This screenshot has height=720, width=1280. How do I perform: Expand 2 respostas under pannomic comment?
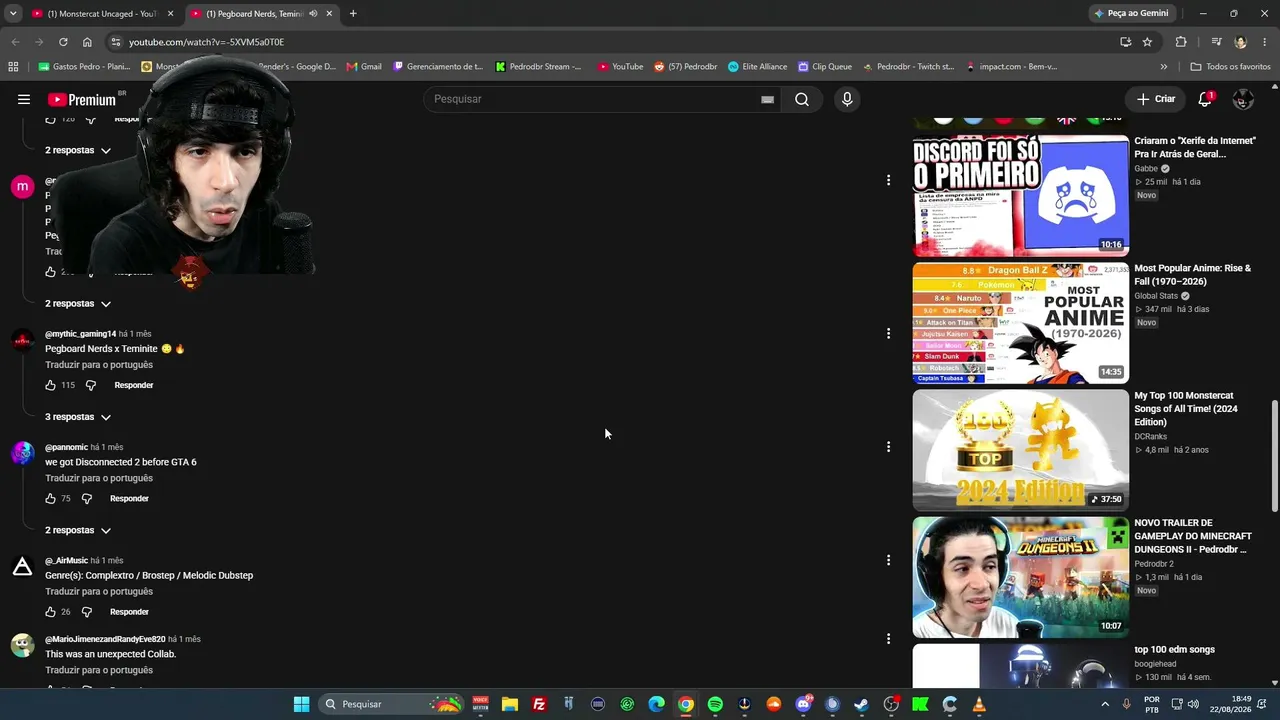point(78,530)
